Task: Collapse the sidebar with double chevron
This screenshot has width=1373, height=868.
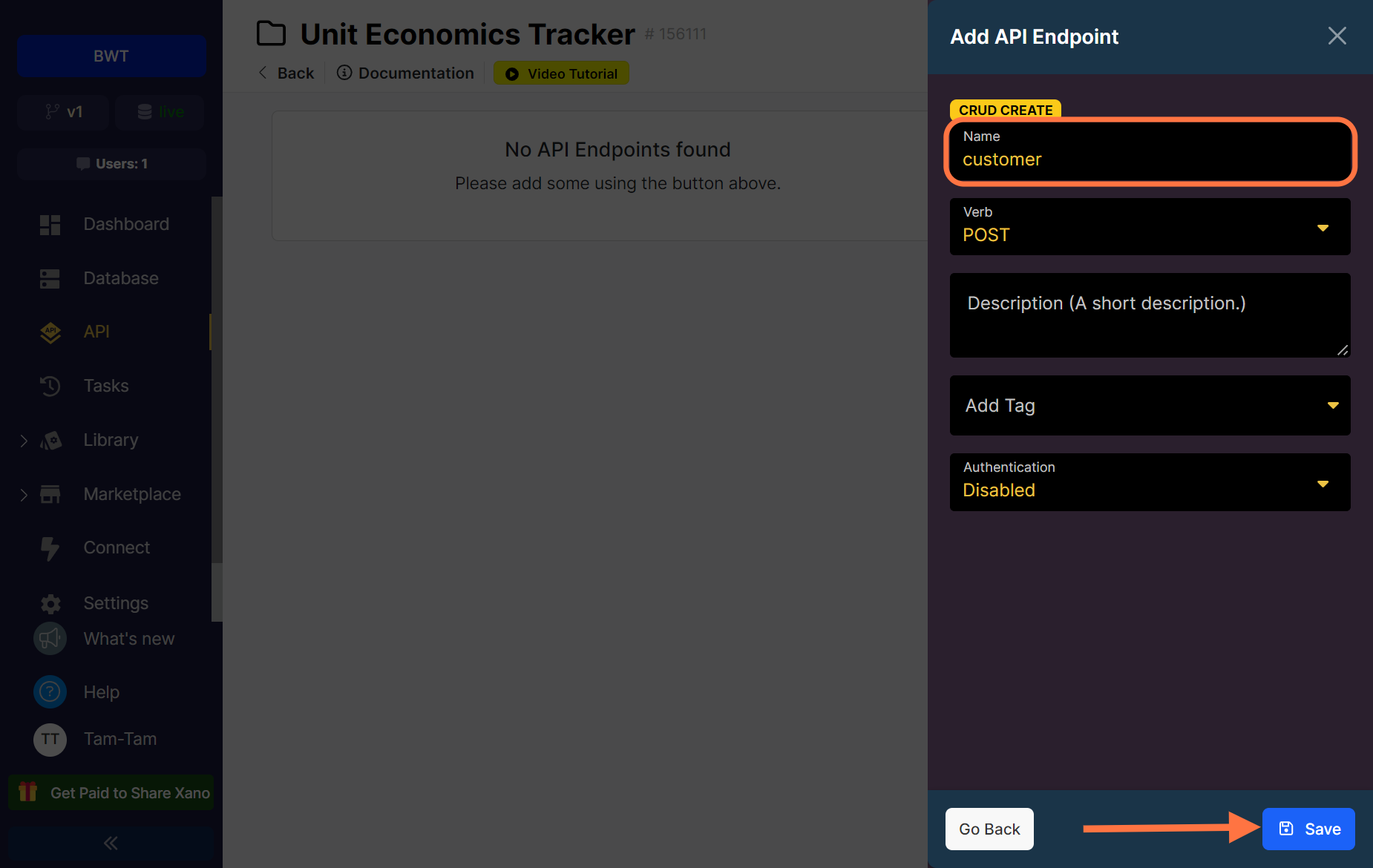Action: [111, 843]
